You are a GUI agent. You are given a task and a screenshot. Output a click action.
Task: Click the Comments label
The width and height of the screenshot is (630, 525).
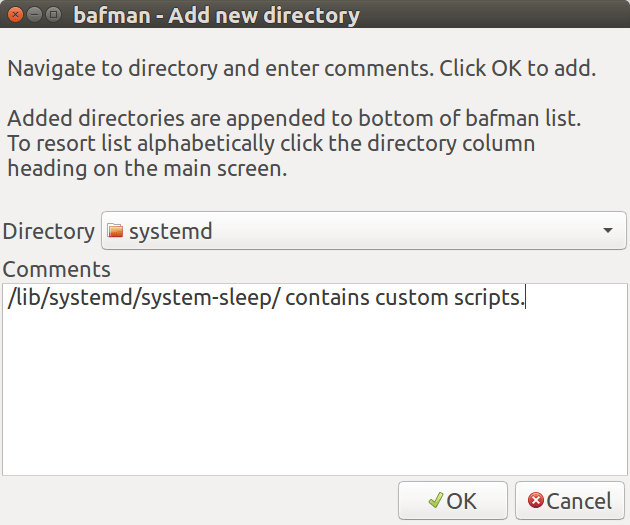tap(57, 269)
